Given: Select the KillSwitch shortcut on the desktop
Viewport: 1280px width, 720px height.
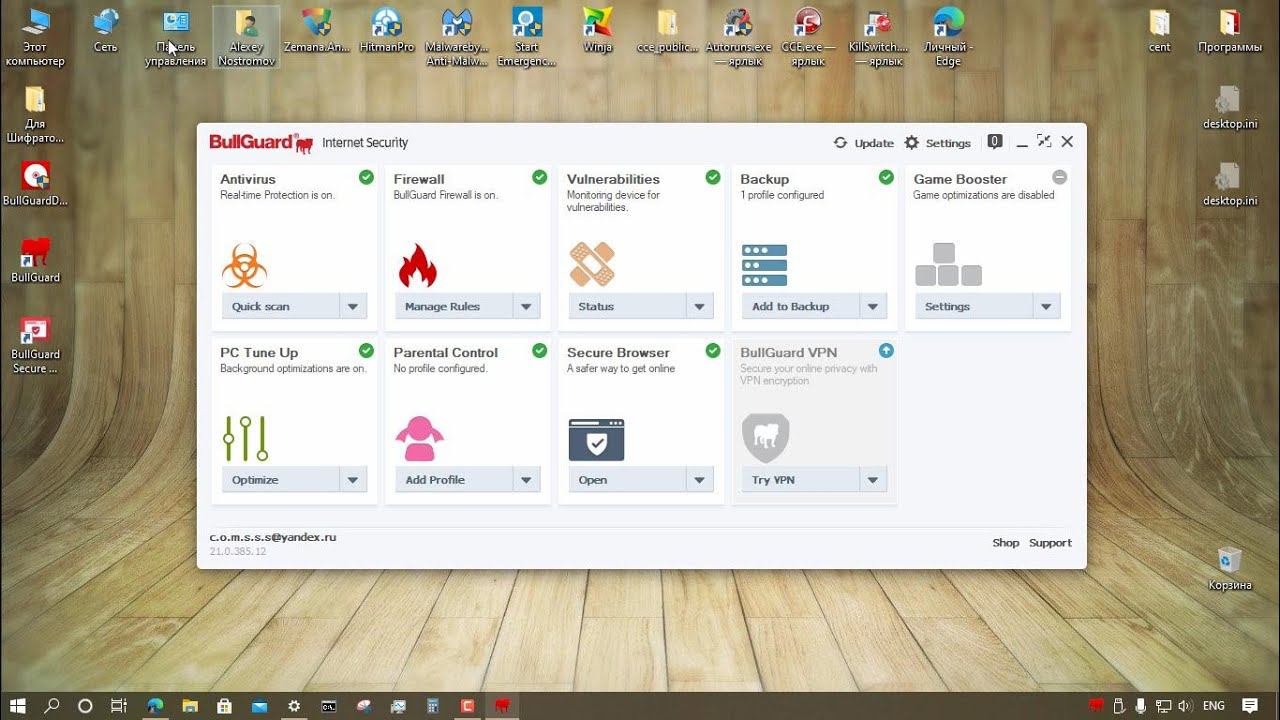Looking at the screenshot, I should pyautogui.click(x=878, y=38).
